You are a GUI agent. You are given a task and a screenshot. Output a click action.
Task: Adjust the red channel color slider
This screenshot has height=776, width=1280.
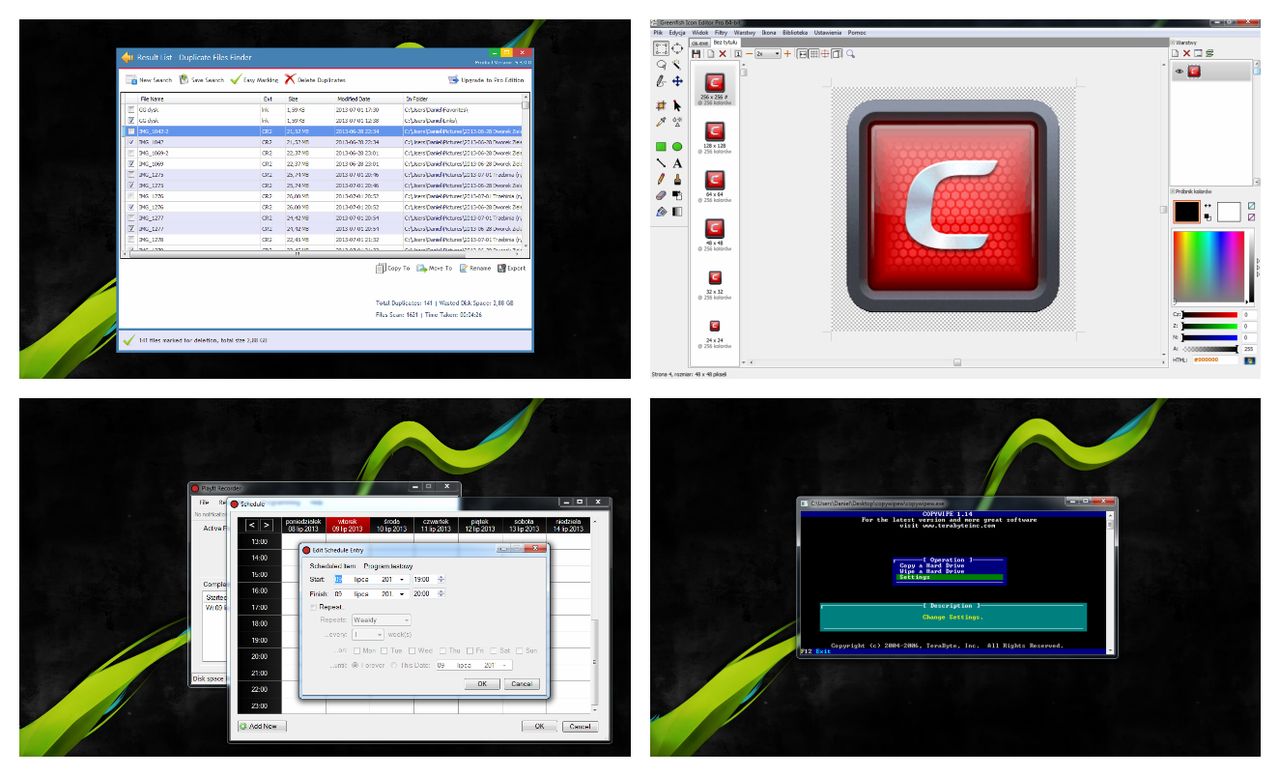coord(1211,315)
